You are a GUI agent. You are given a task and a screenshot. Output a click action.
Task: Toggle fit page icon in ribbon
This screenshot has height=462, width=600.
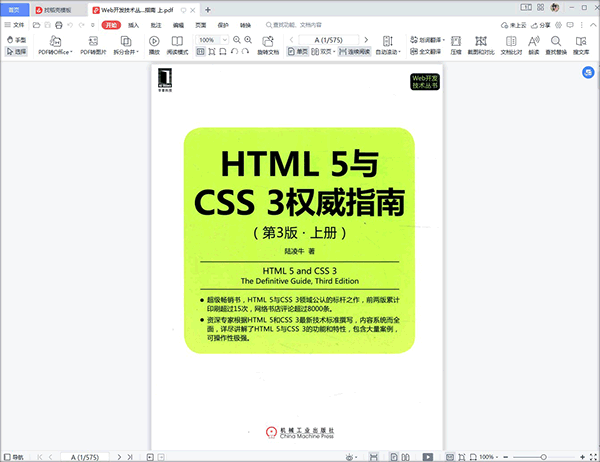212,51
